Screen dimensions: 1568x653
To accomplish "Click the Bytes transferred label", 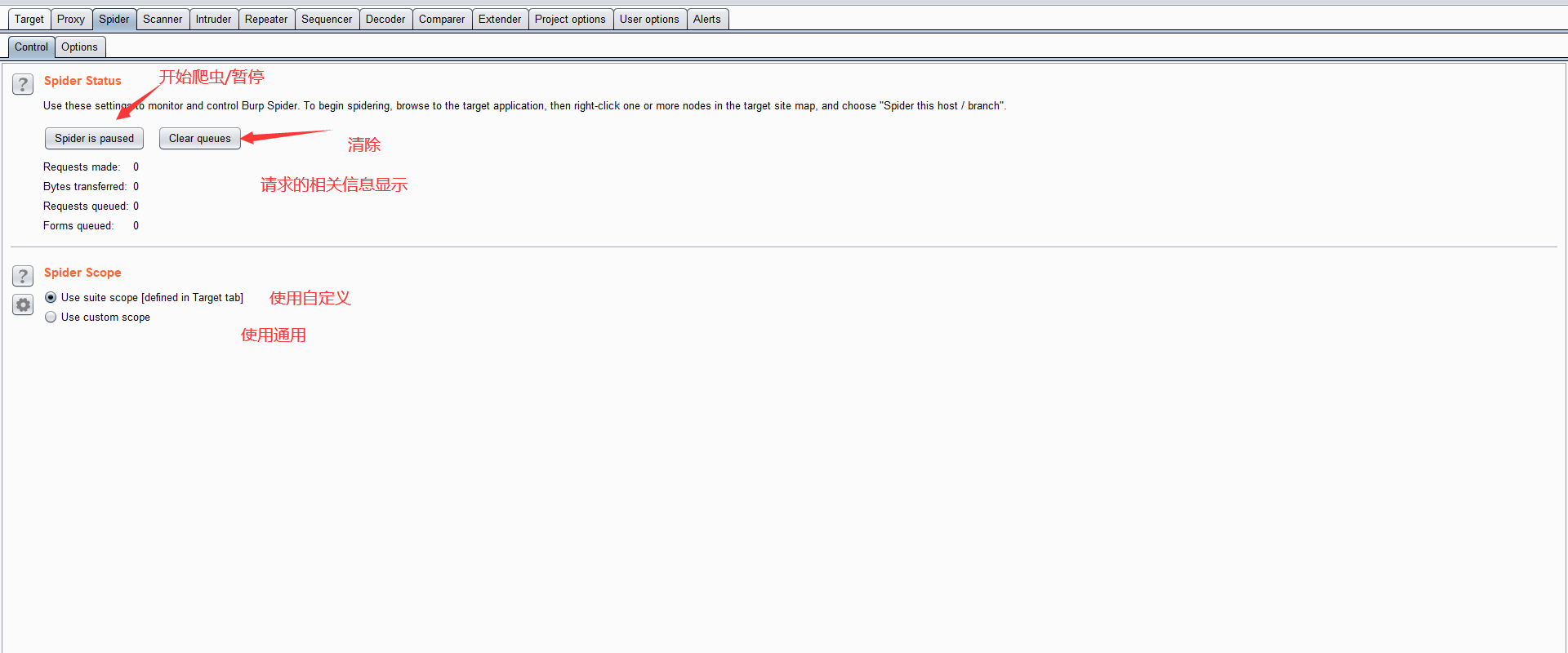I will [85, 187].
